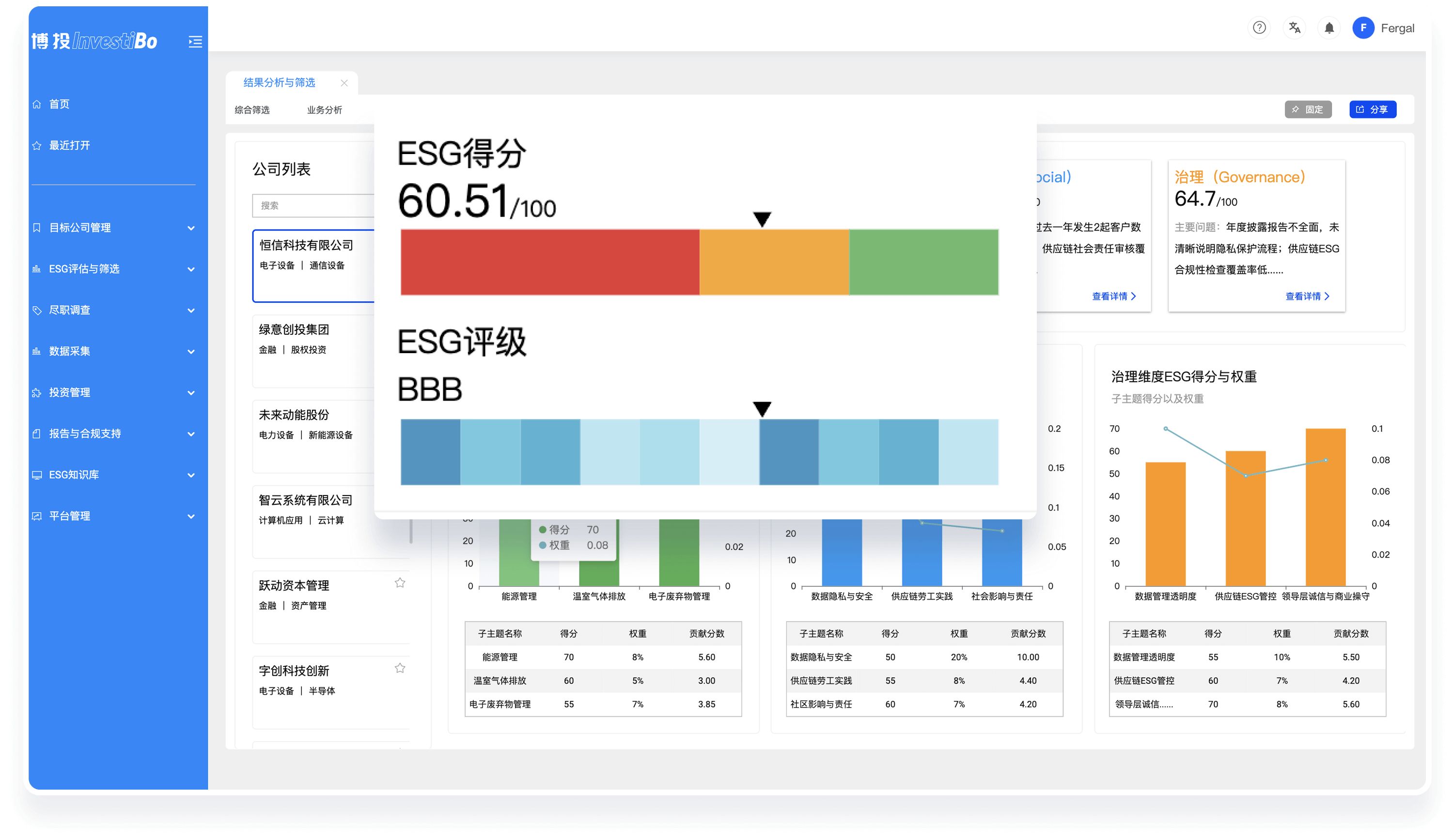Collapse the sidebar menu icon

[195, 42]
